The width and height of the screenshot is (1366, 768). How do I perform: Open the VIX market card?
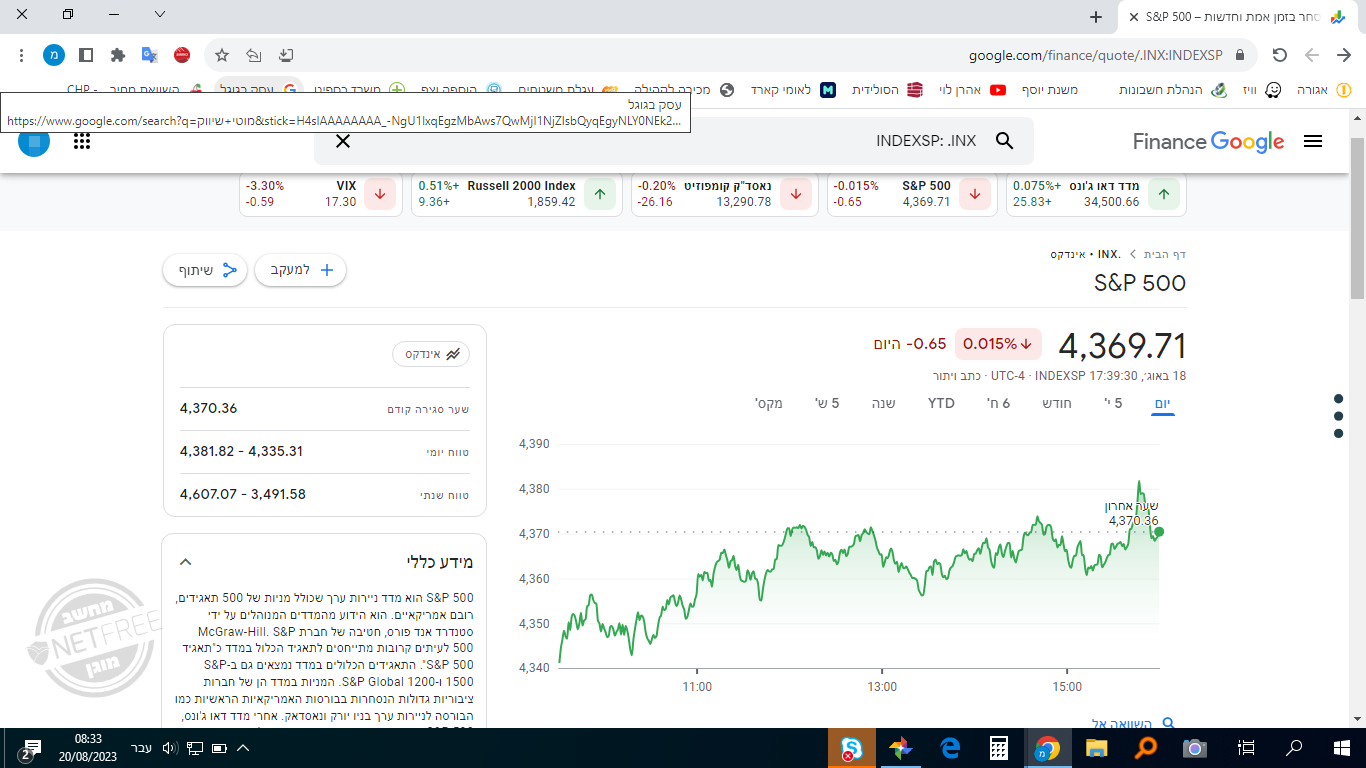point(319,194)
